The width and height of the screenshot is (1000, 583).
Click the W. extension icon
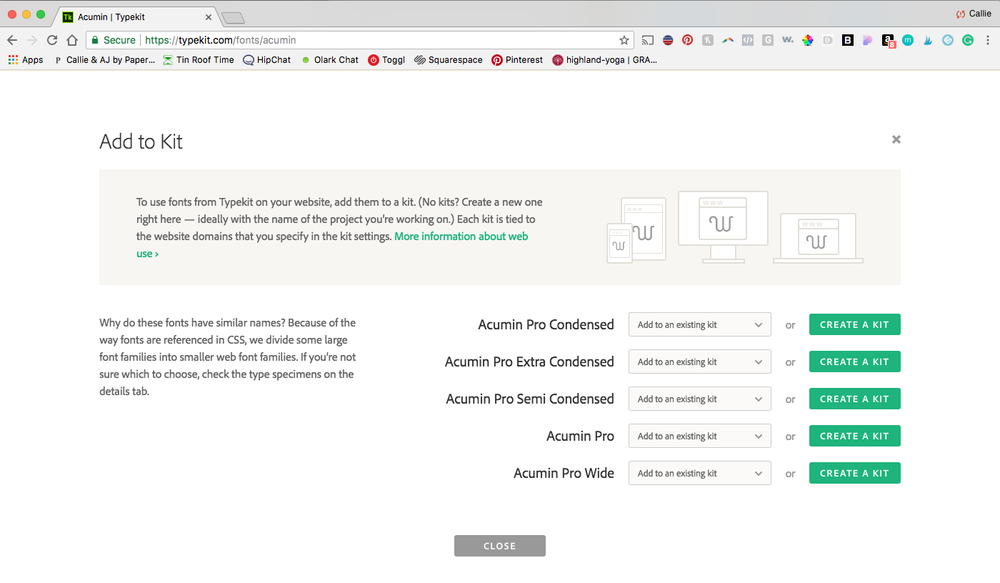(x=788, y=40)
